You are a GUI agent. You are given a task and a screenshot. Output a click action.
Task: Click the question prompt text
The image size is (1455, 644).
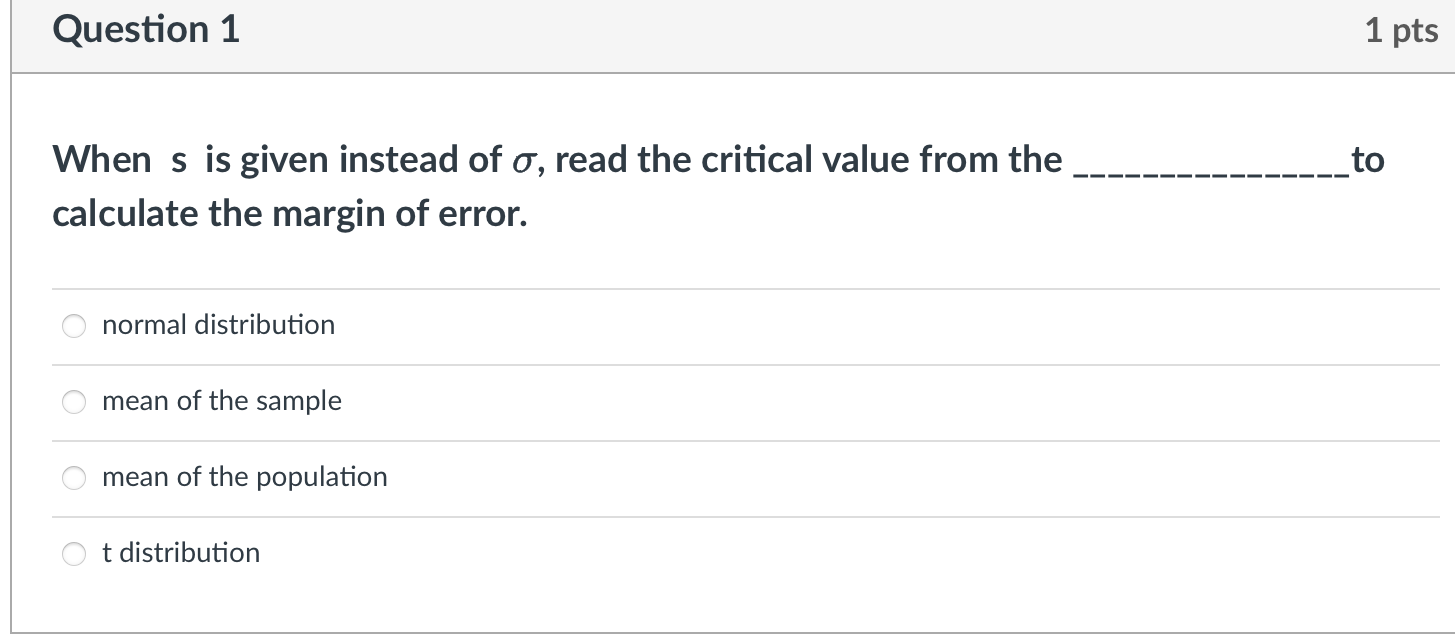click(x=400, y=185)
